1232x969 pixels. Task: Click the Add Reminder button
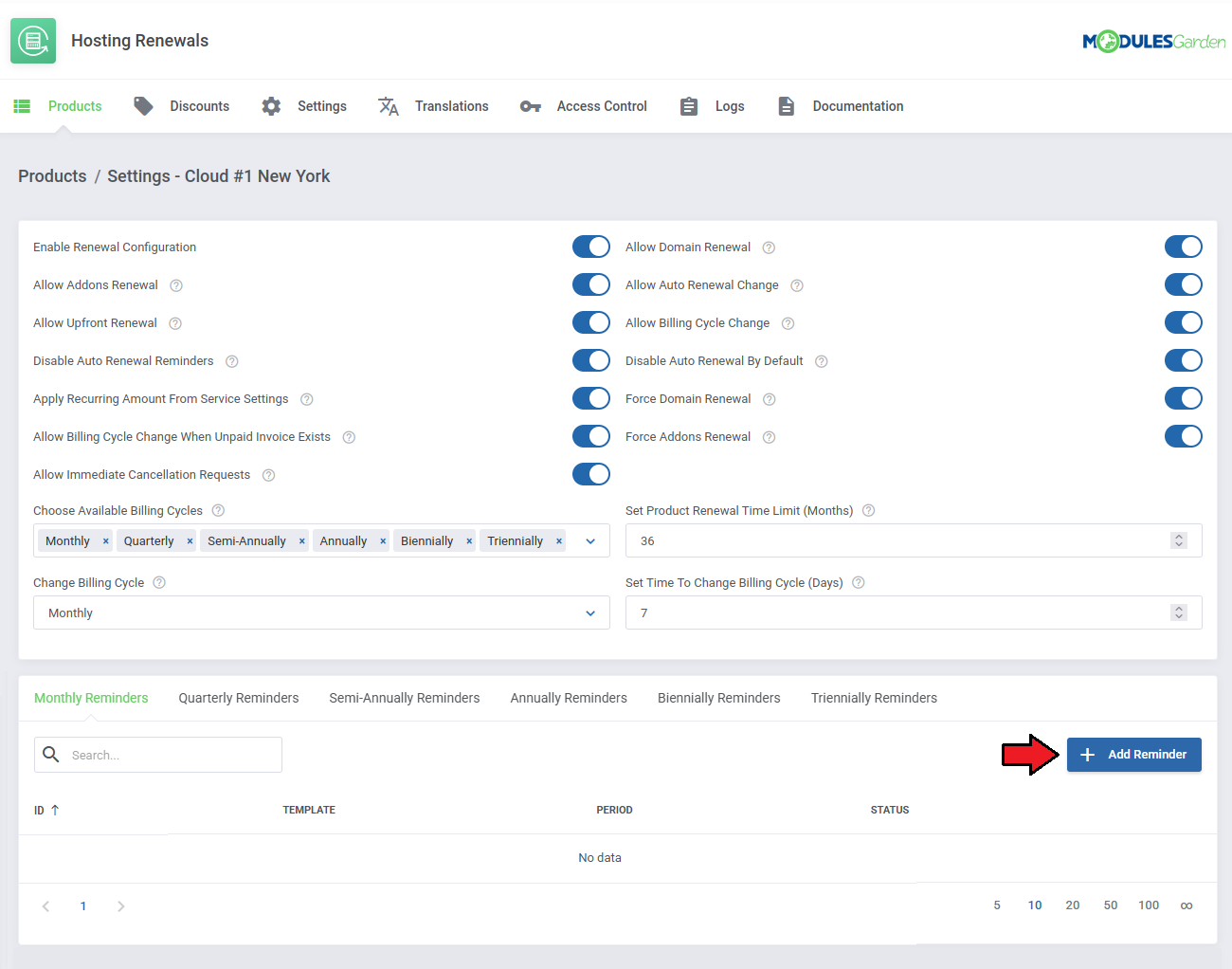1134,755
